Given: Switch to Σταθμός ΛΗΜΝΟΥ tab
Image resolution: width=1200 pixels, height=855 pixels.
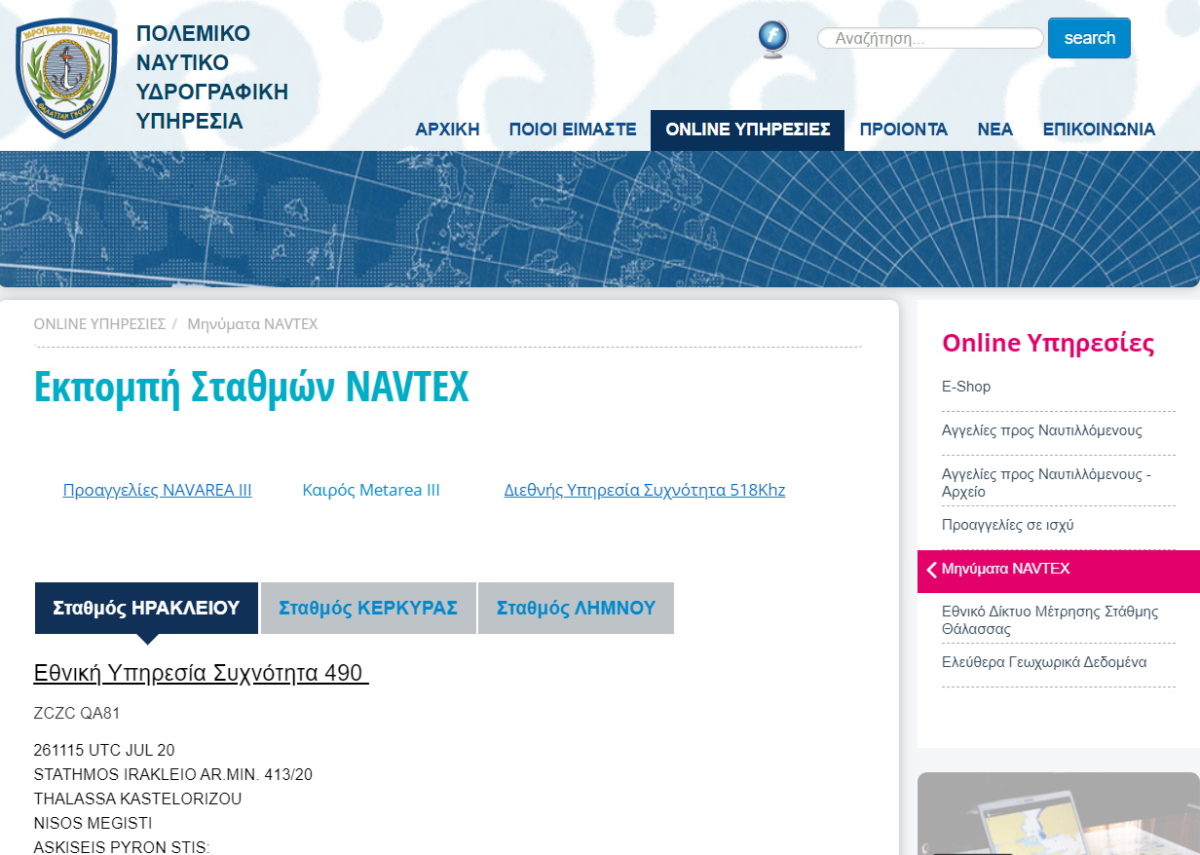Looking at the screenshot, I should coord(575,608).
